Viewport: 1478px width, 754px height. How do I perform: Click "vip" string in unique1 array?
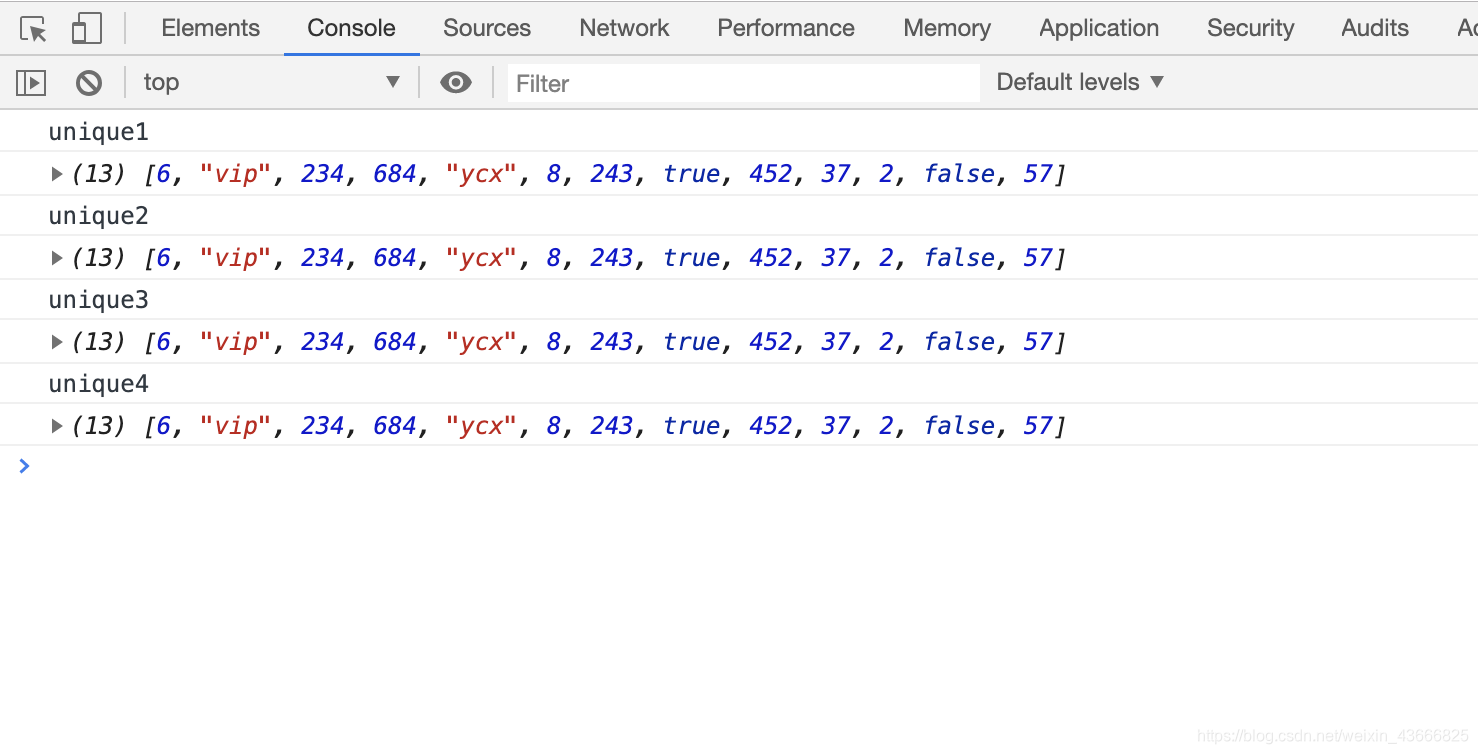pos(236,174)
